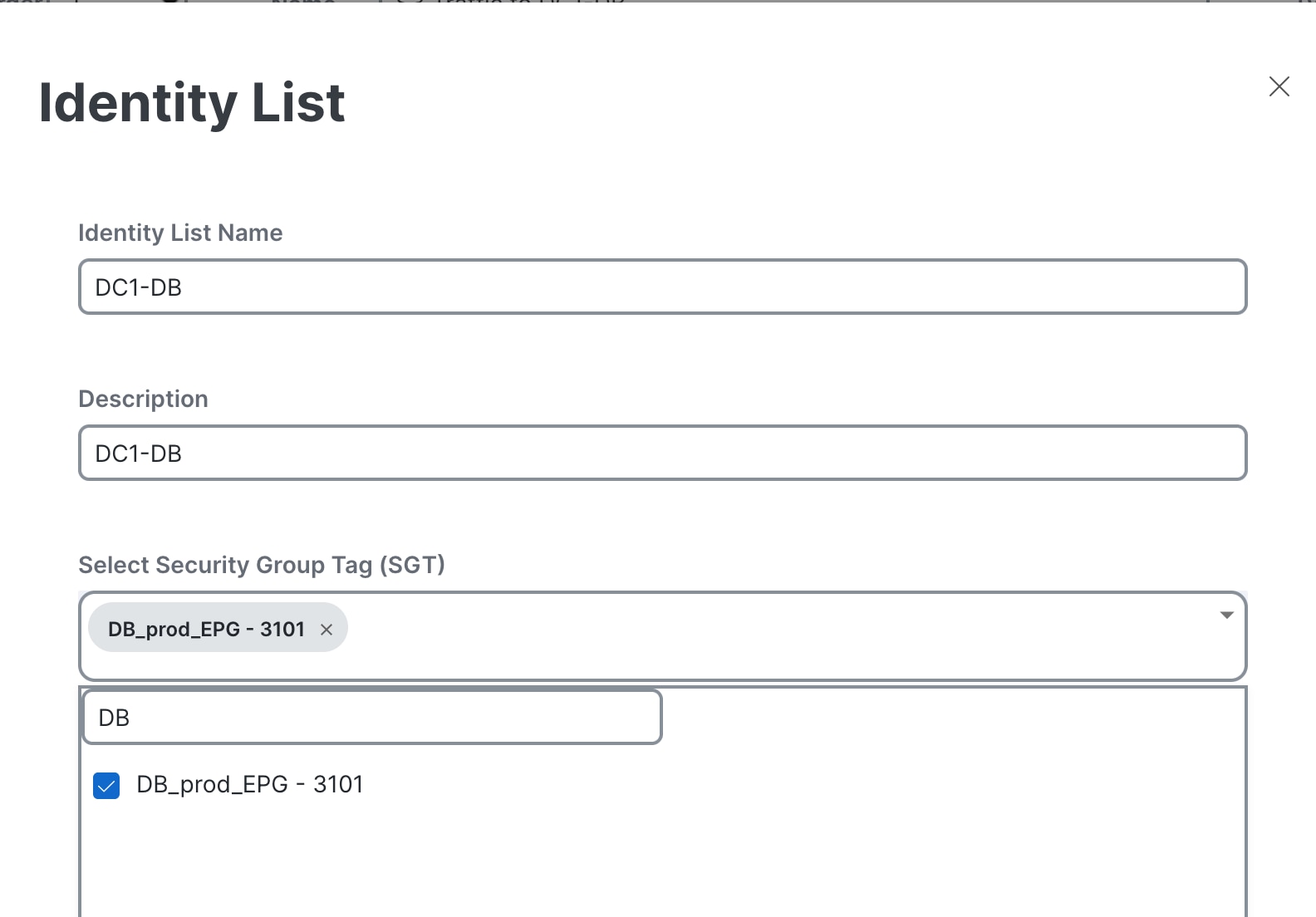Remove the DB_prod_EPG - 3101 chip
Viewport: 1316px width, 917px height.
tap(327, 630)
